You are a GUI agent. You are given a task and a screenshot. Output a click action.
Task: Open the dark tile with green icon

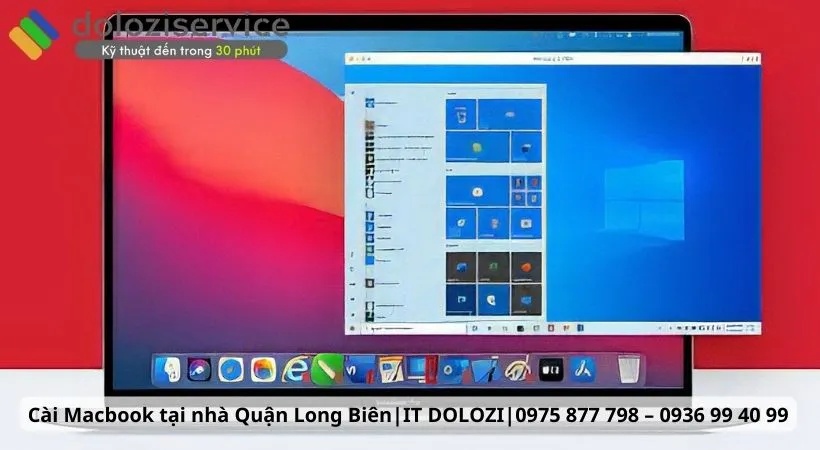494,267
